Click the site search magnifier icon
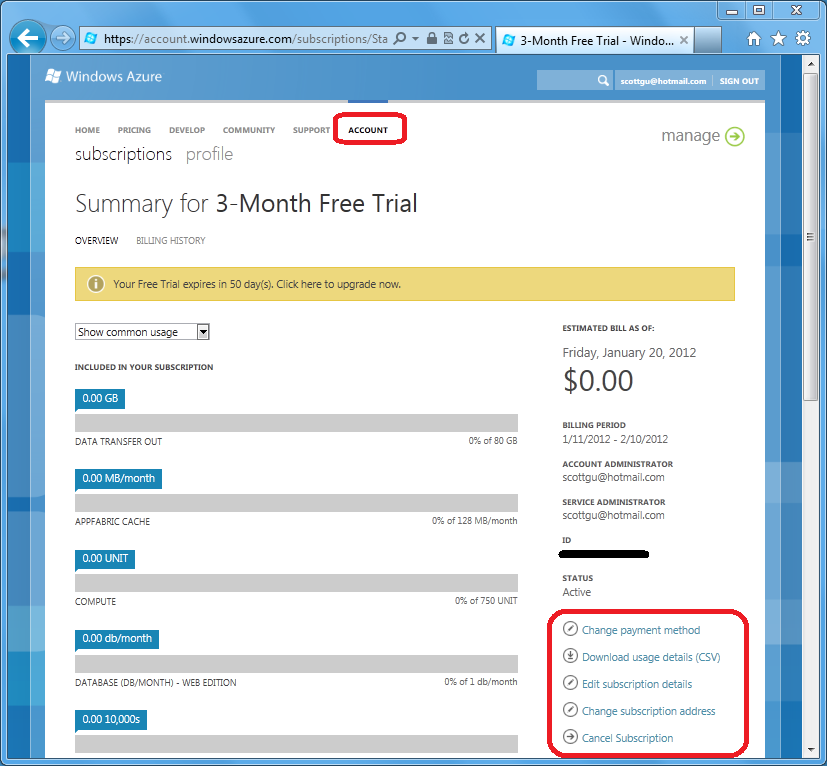The height and width of the screenshot is (766, 827). (603, 81)
